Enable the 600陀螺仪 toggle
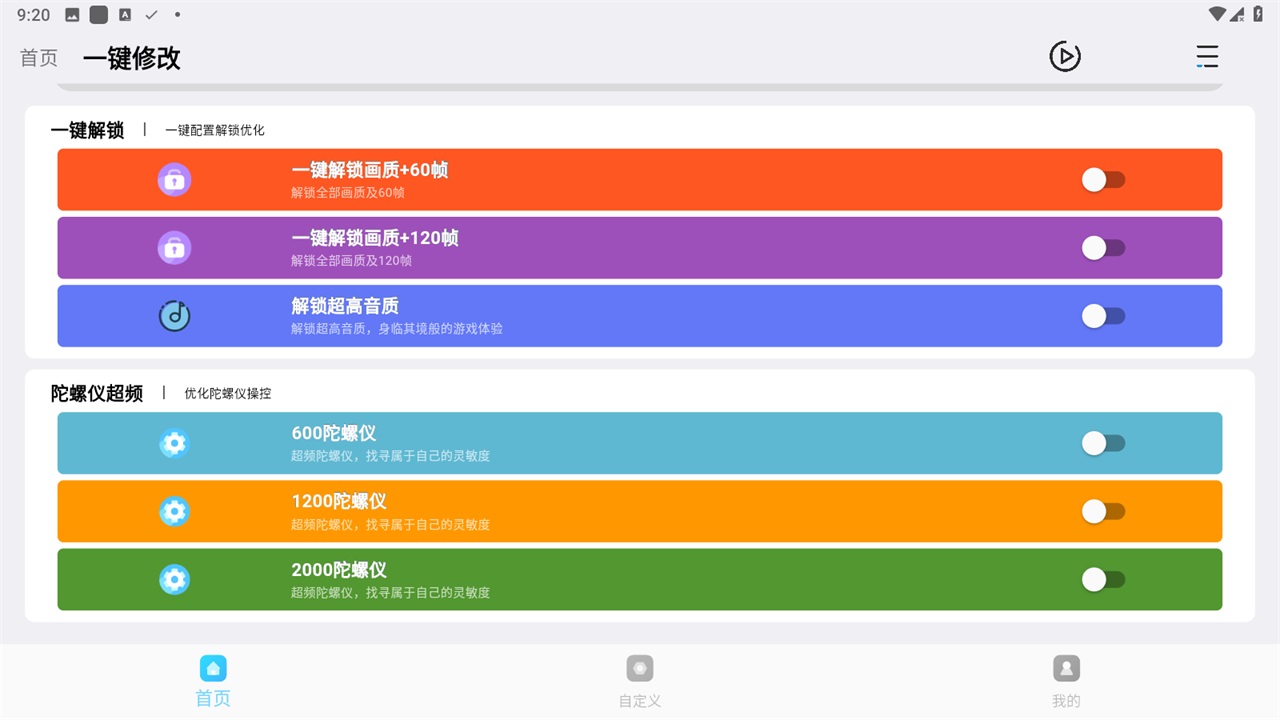This screenshot has height=720, width=1280. pyautogui.click(x=1103, y=443)
